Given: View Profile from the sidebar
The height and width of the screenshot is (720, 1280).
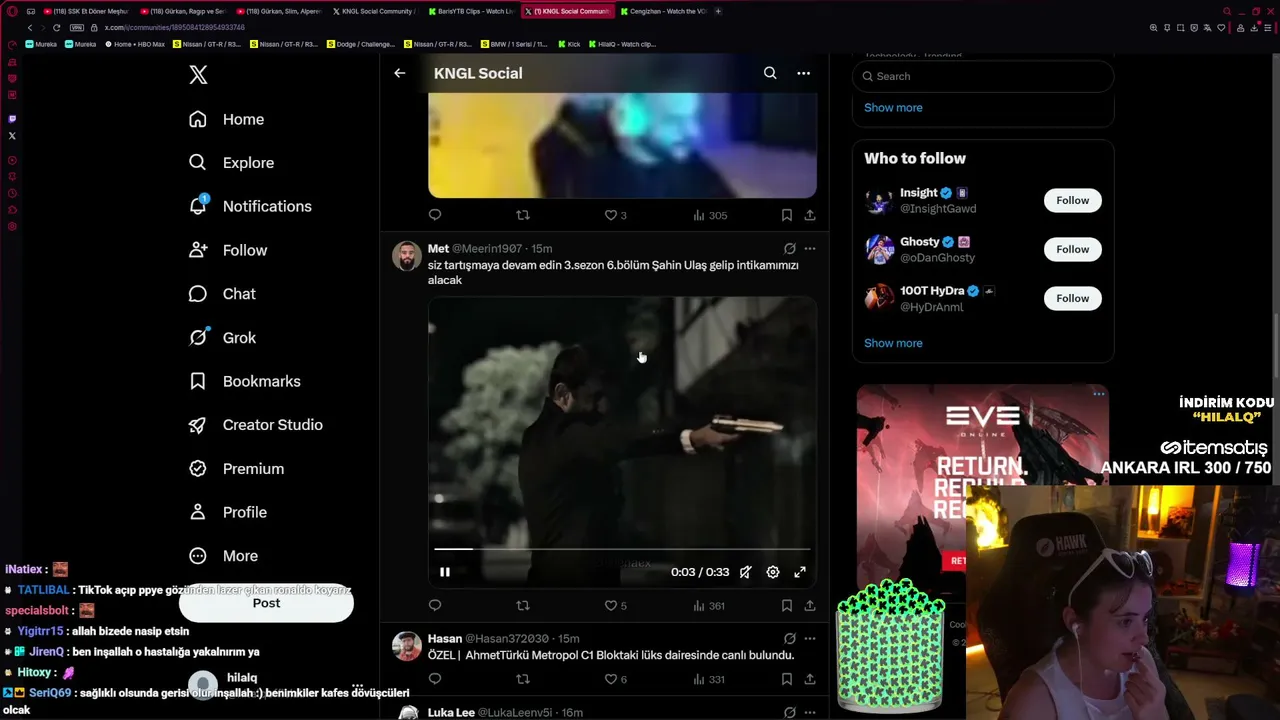Looking at the screenshot, I should pyautogui.click(x=227, y=512).
